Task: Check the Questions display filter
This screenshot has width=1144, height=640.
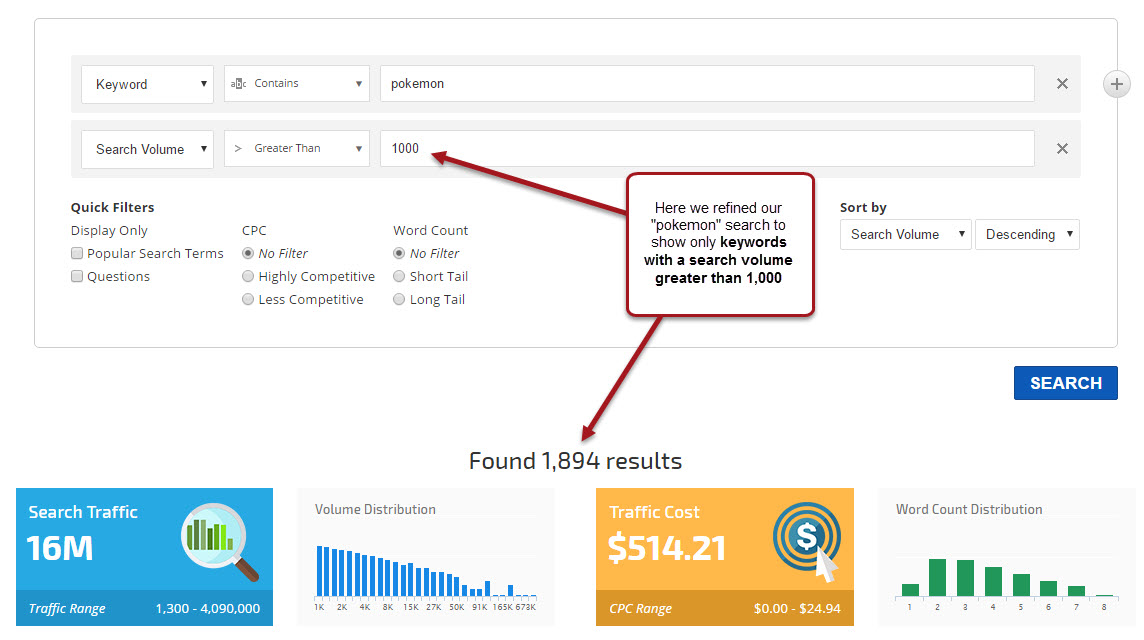Action: point(77,277)
